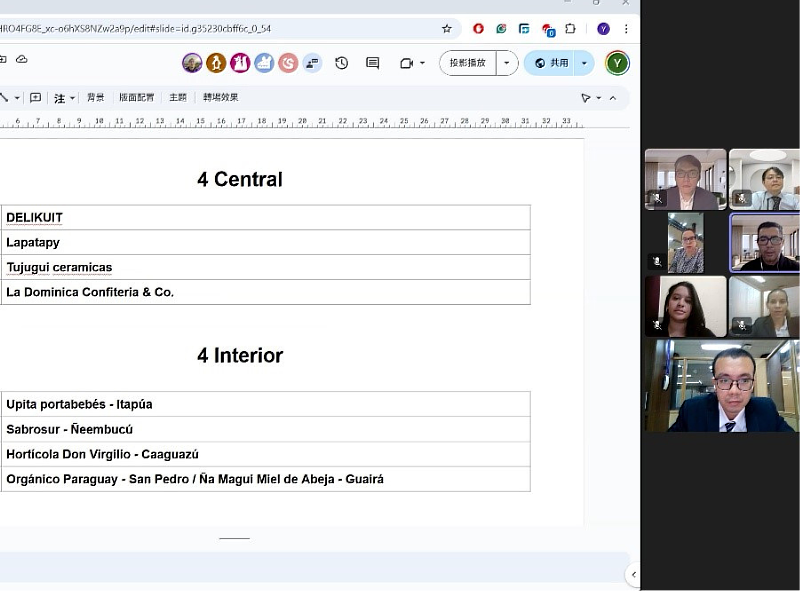The width and height of the screenshot is (800, 600).
Task: Select the DELIKUIT table cell
Action: (x=265, y=217)
